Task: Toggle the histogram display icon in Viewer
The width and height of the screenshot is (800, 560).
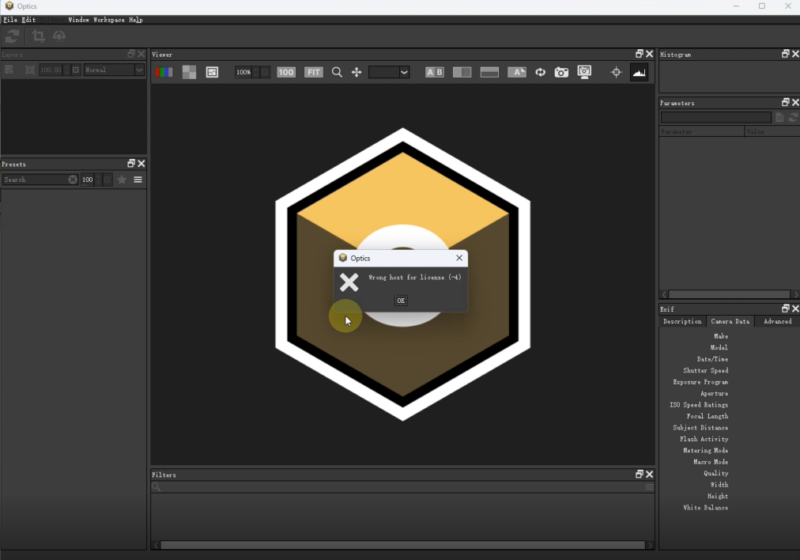Action: click(x=638, y=72)
